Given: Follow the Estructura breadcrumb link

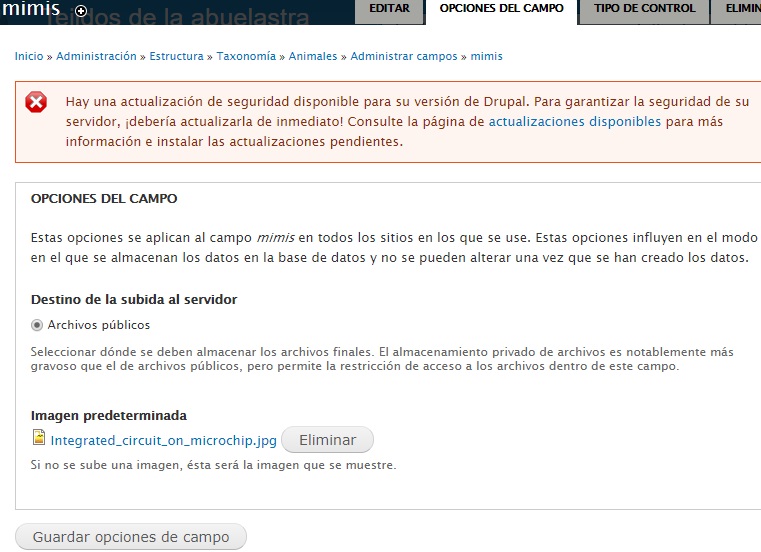Looking at the screenshot, I should [177, 56].
